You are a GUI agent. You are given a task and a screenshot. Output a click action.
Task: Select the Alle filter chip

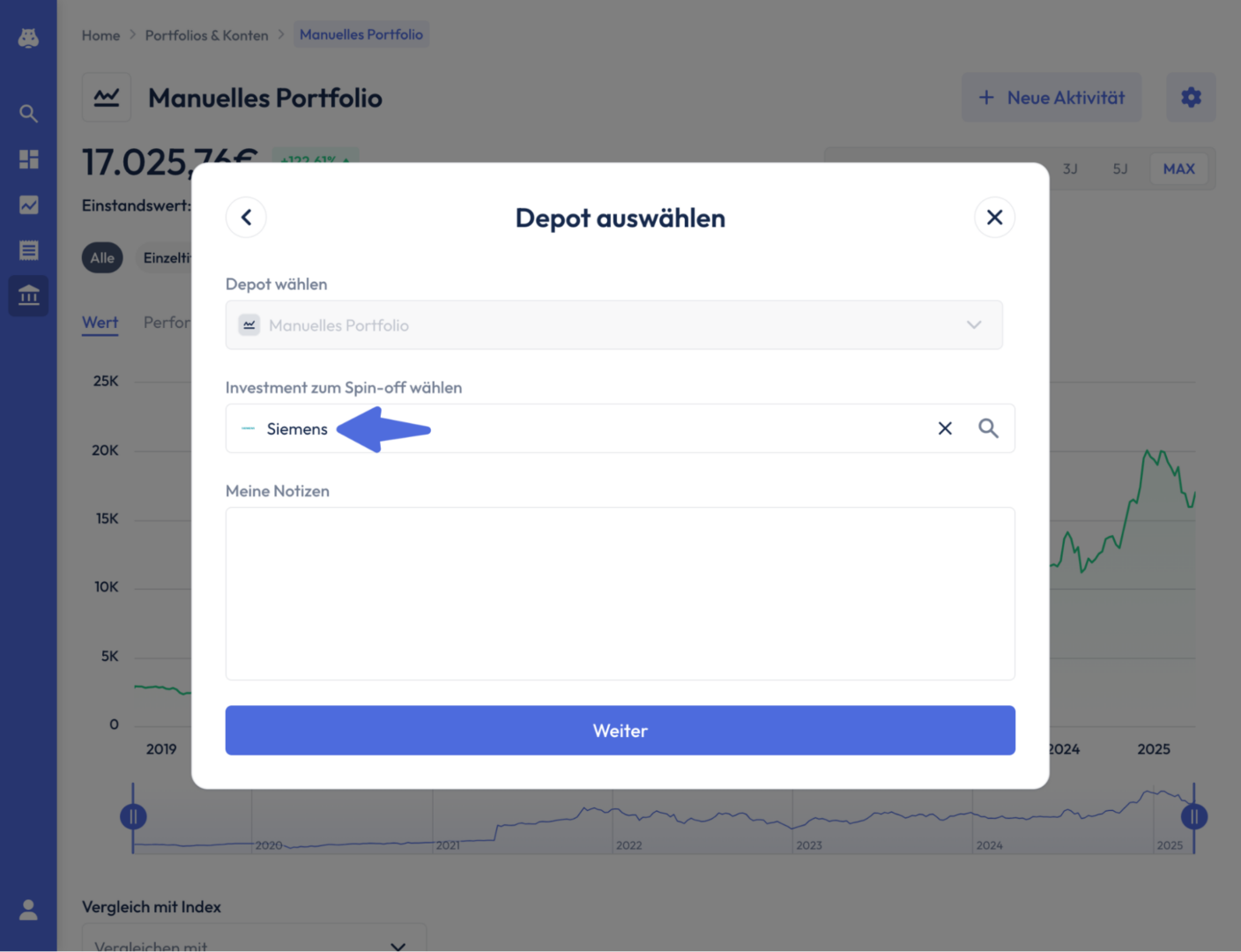pyautogui.click(x=102, y=258)
